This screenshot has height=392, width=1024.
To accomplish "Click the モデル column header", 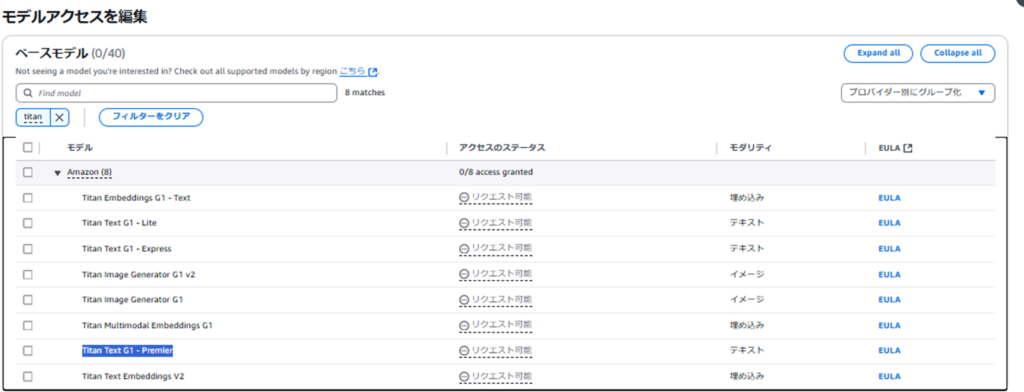I will pos(80,148).
